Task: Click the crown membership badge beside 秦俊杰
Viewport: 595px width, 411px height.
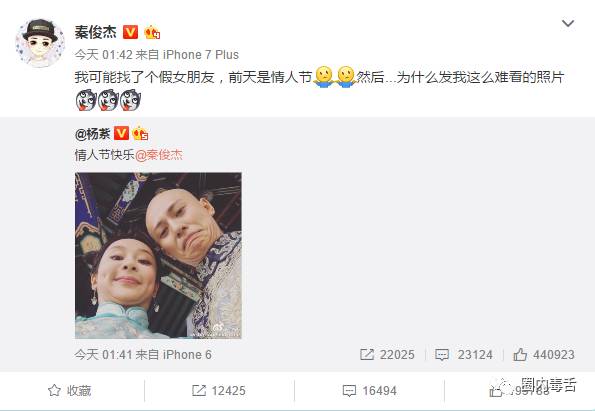Action: pos(152,33)
